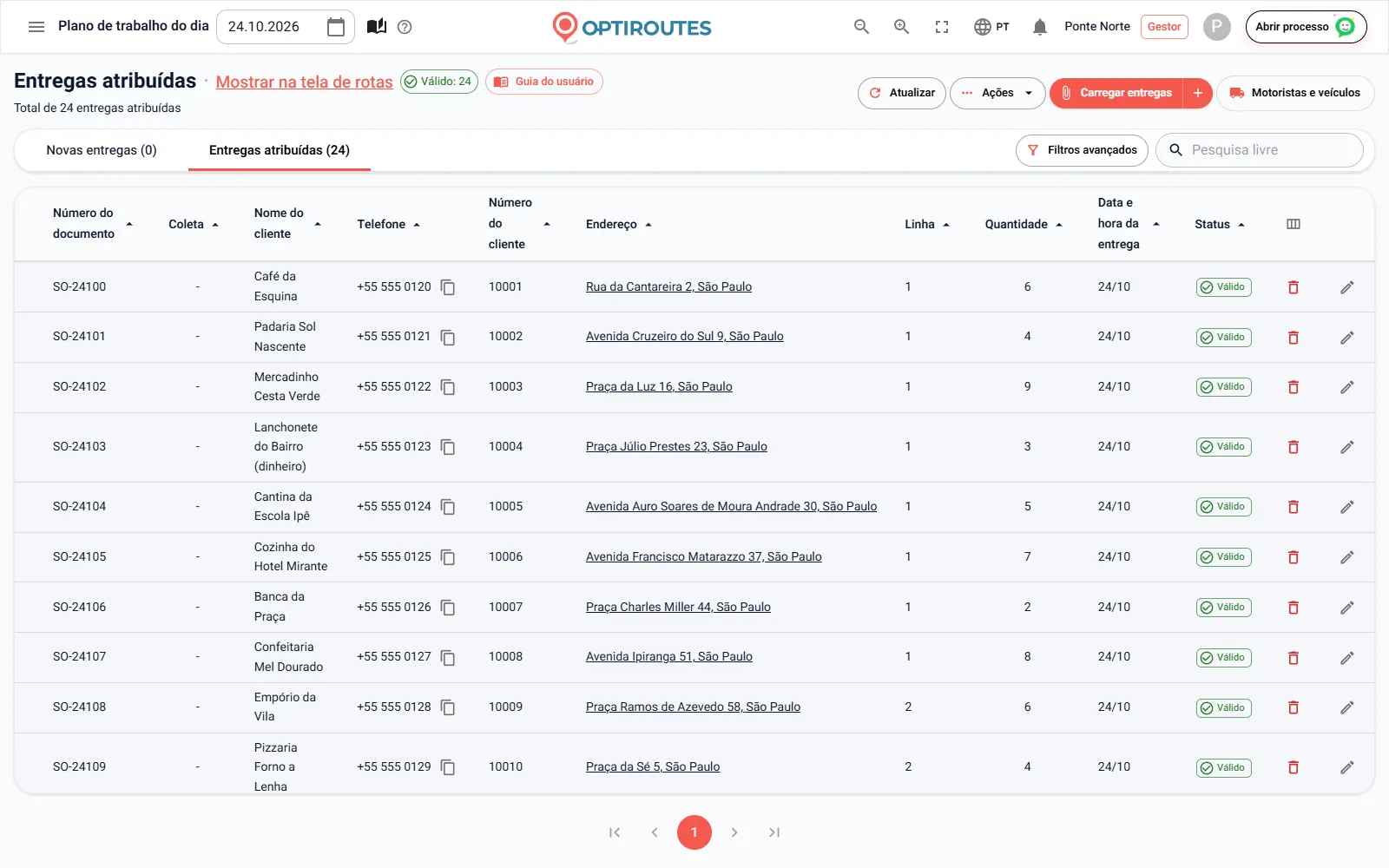Toggle fullscreen mode icon
The image size is (1389, 868).
pos(942,27)
